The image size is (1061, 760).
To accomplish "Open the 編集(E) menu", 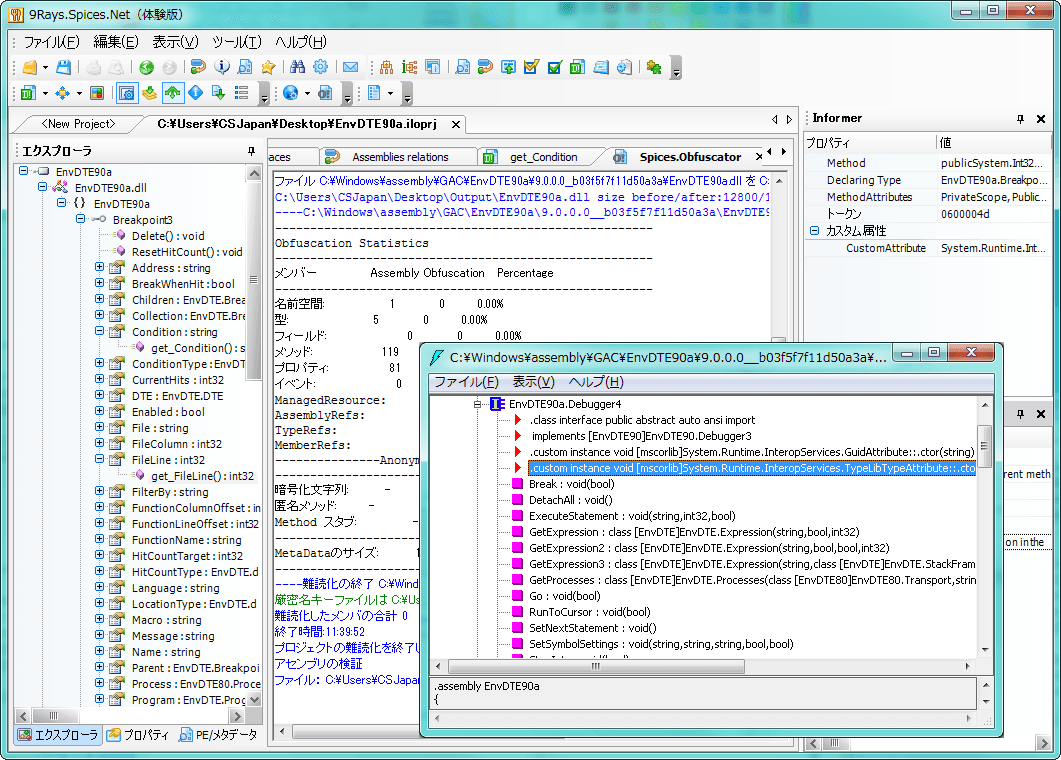I will click(x=116, y=42).
